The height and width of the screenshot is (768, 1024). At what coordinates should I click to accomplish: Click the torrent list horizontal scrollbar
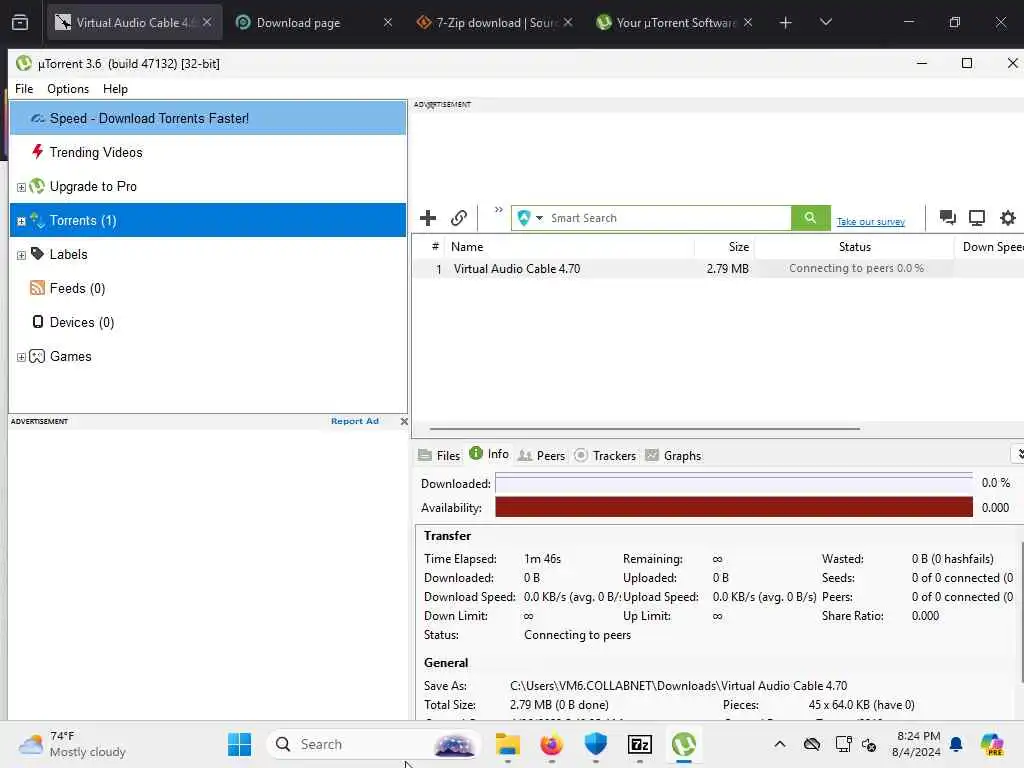(x=645, y=429)
